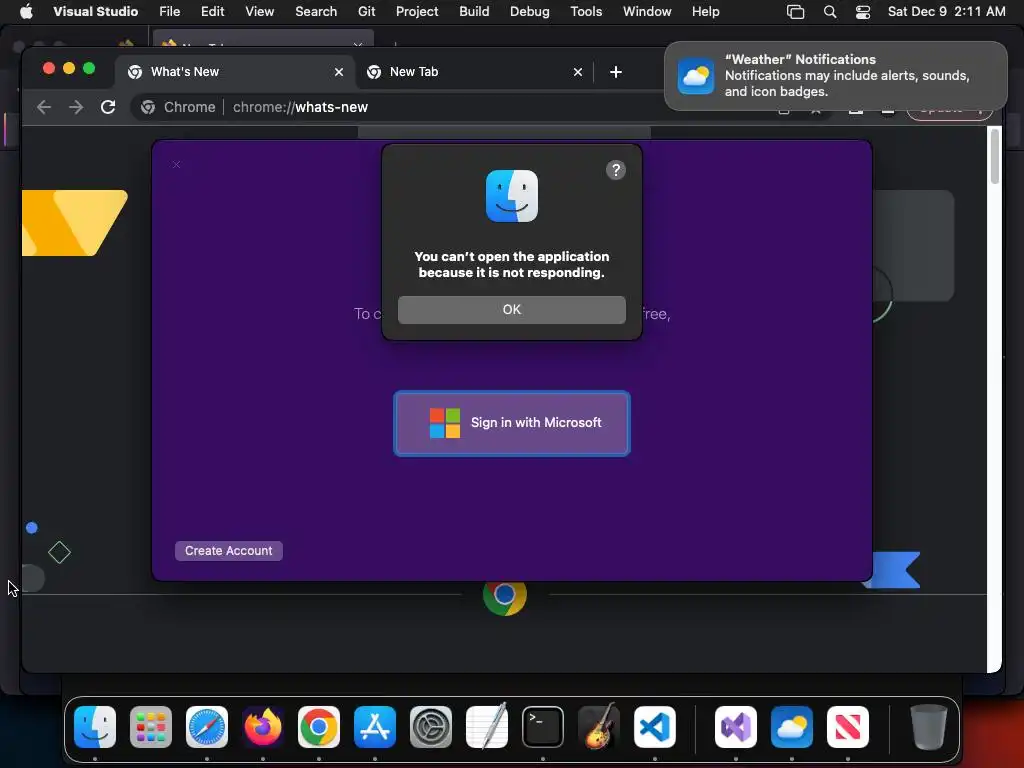Go back in Chrome

pos(44,107)
